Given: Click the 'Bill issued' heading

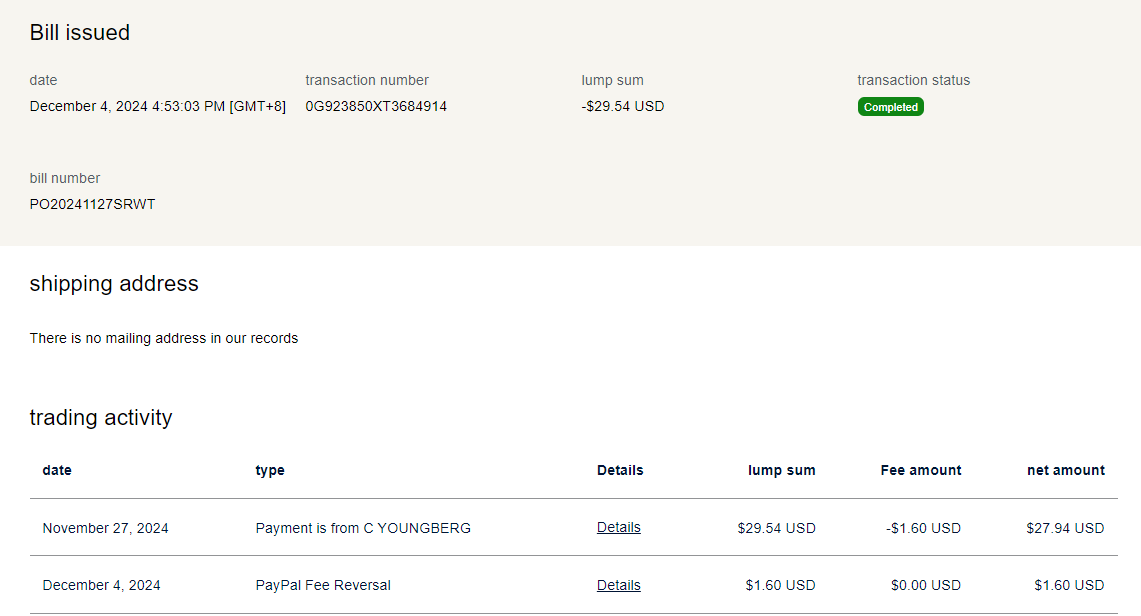Looking at the screenshot, I should [80, 32].
